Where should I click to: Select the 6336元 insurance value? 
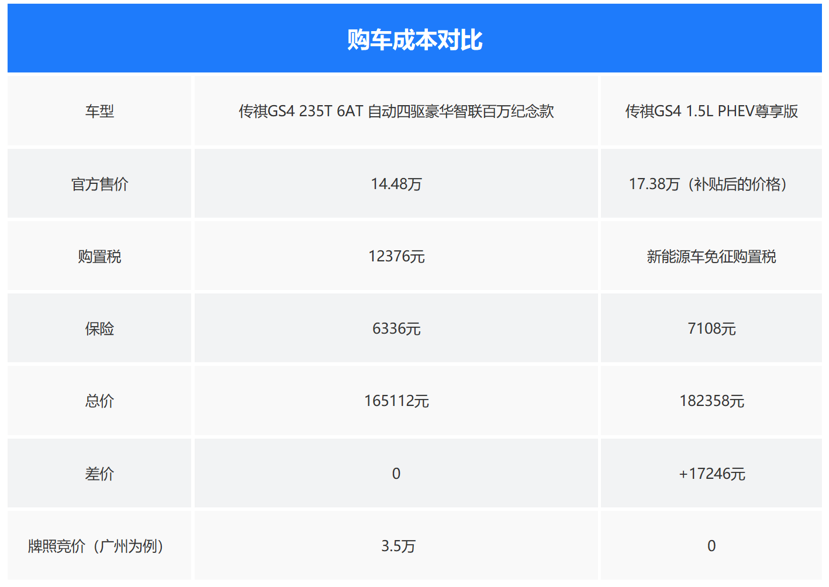coord(396,329)
